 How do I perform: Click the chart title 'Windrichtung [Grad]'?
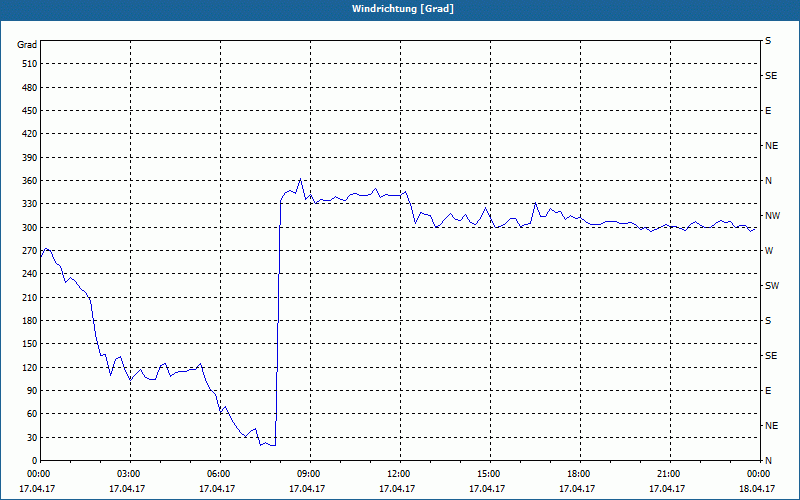[x=403, y=9]
